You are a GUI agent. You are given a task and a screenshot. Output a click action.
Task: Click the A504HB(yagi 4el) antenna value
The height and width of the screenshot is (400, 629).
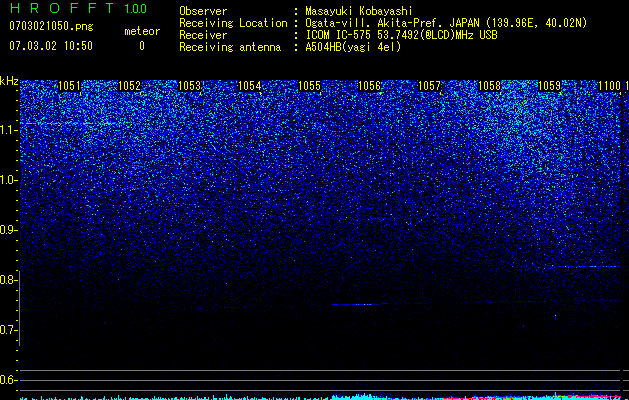point(353,47)
